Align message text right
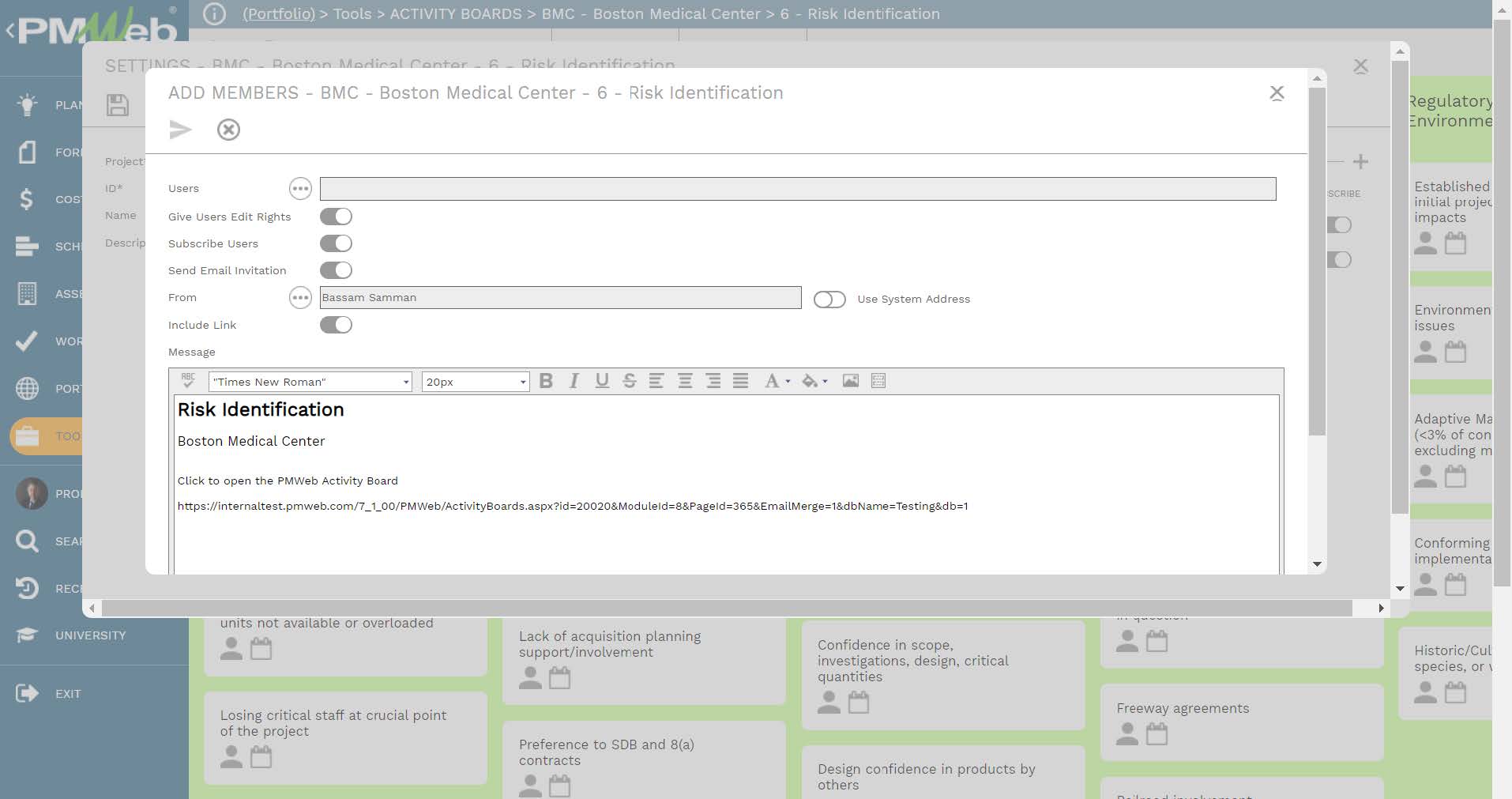Viewport: 1512px width, 799px height. 713,381
